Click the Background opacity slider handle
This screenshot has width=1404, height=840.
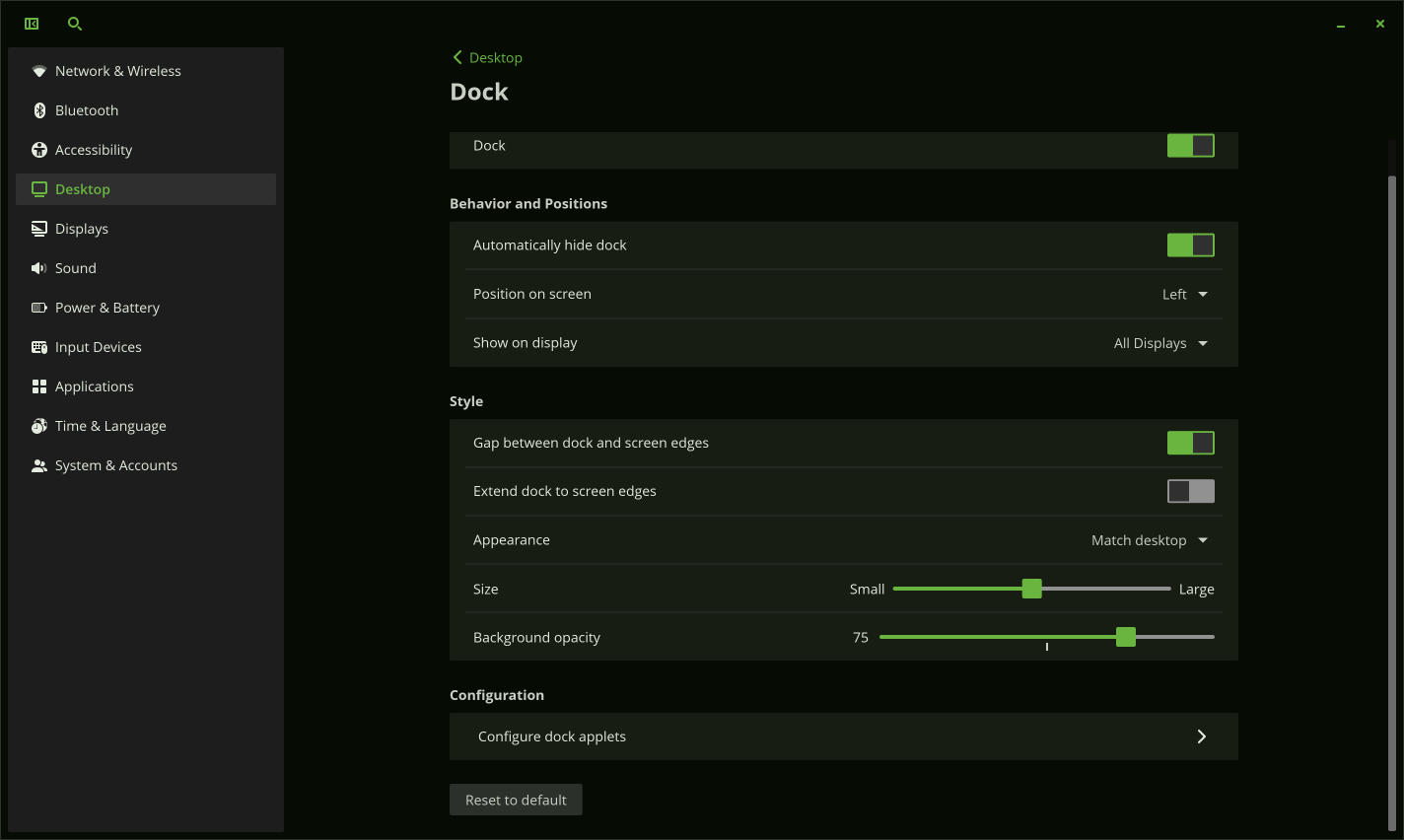1126,637
